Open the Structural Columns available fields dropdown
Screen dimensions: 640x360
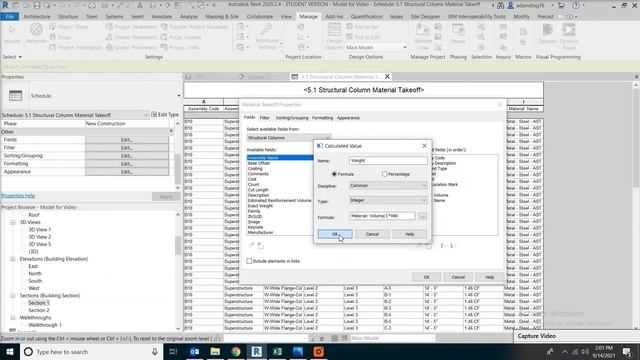(x=289, y=138)
